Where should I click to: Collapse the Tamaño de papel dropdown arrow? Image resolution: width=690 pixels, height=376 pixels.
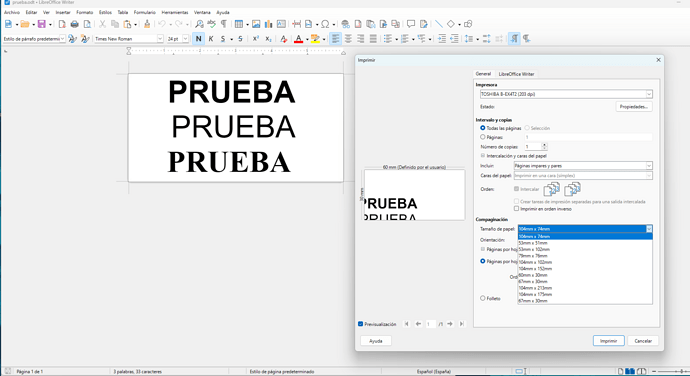[x=649, y=229]
